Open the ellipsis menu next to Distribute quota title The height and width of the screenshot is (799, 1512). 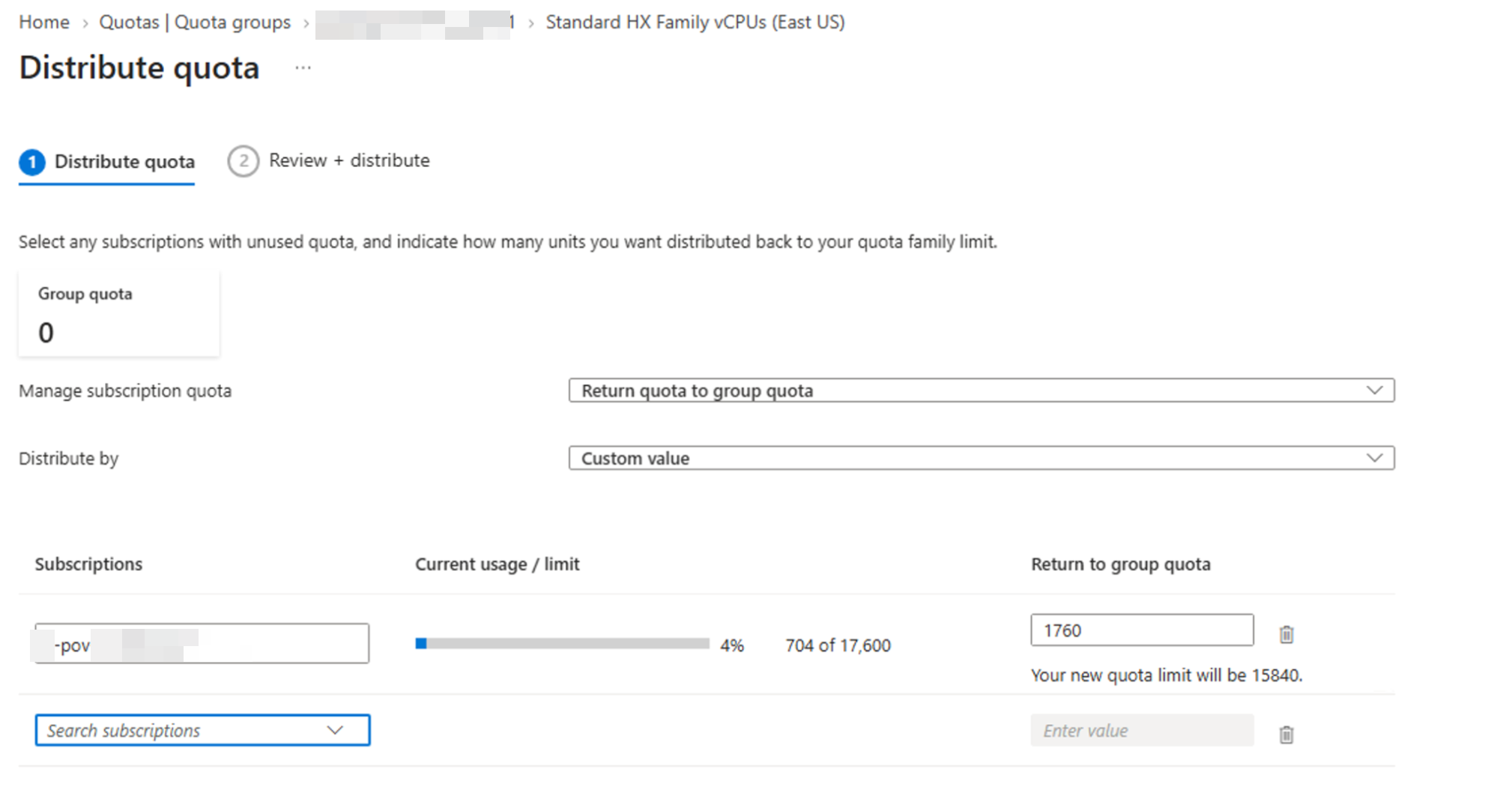tap(303, 67)
